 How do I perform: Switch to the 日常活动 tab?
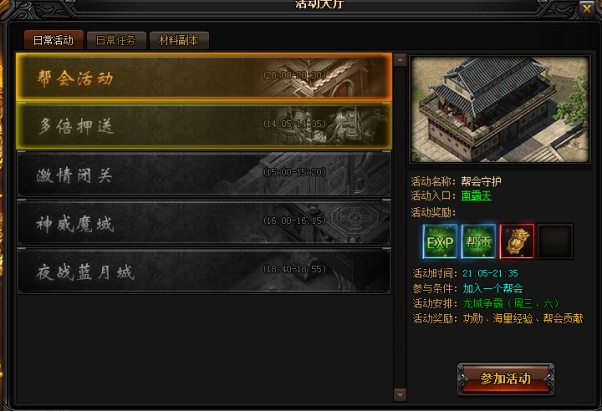tap(53, 40)
